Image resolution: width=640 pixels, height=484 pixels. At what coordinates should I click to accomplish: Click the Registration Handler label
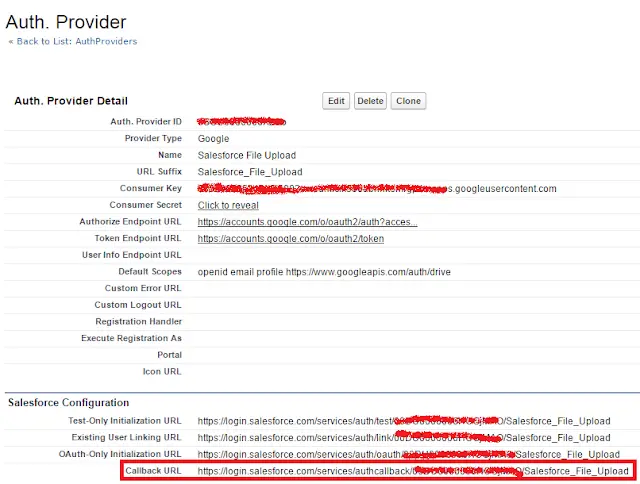(138, 322)
